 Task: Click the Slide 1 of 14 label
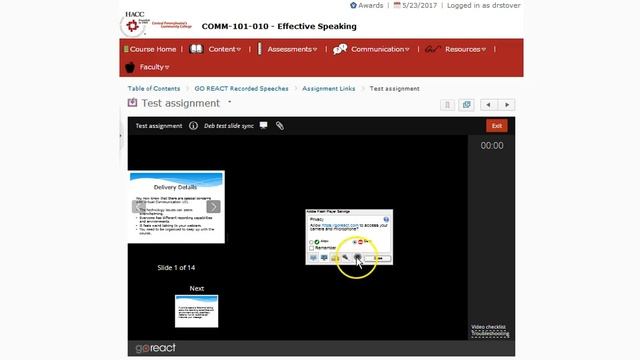pyautogui.click(x=176, y=268)
